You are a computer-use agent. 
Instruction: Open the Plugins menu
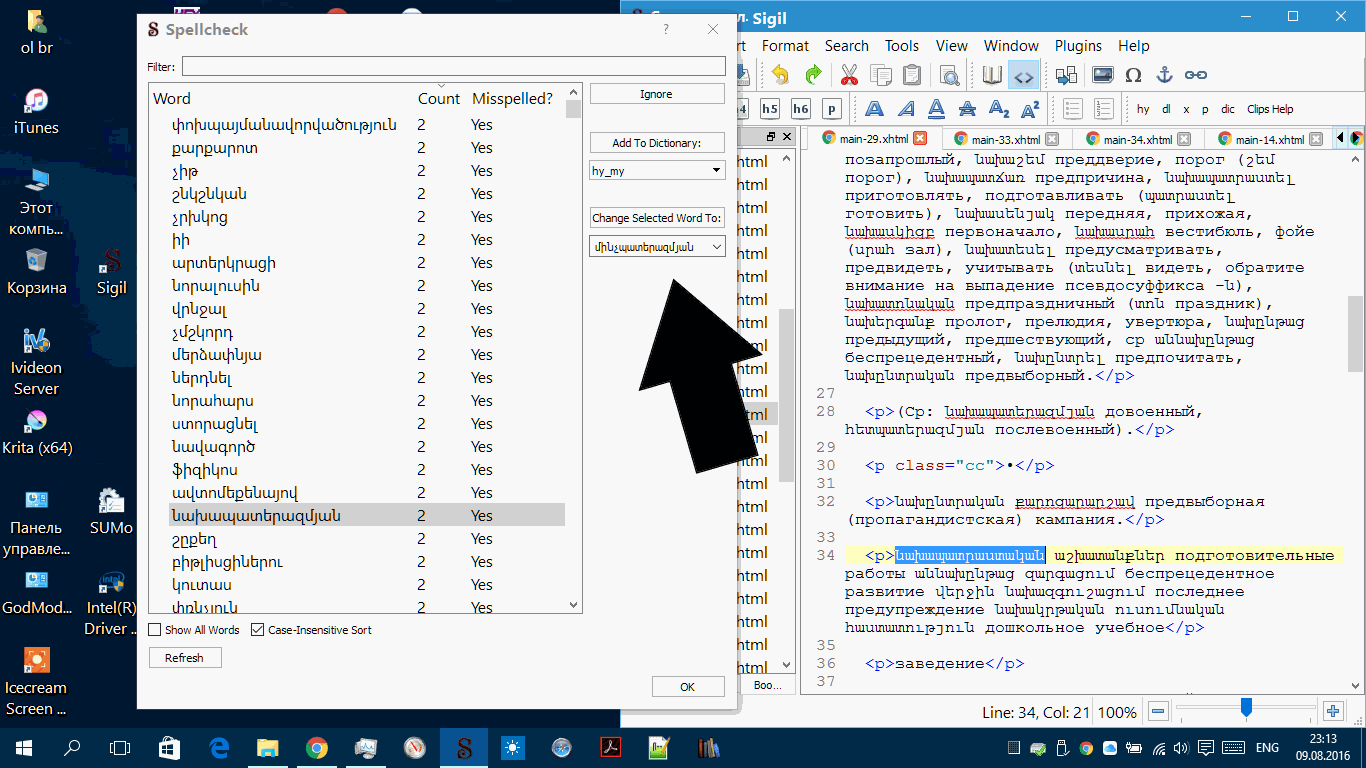(x=1078, y=46)
